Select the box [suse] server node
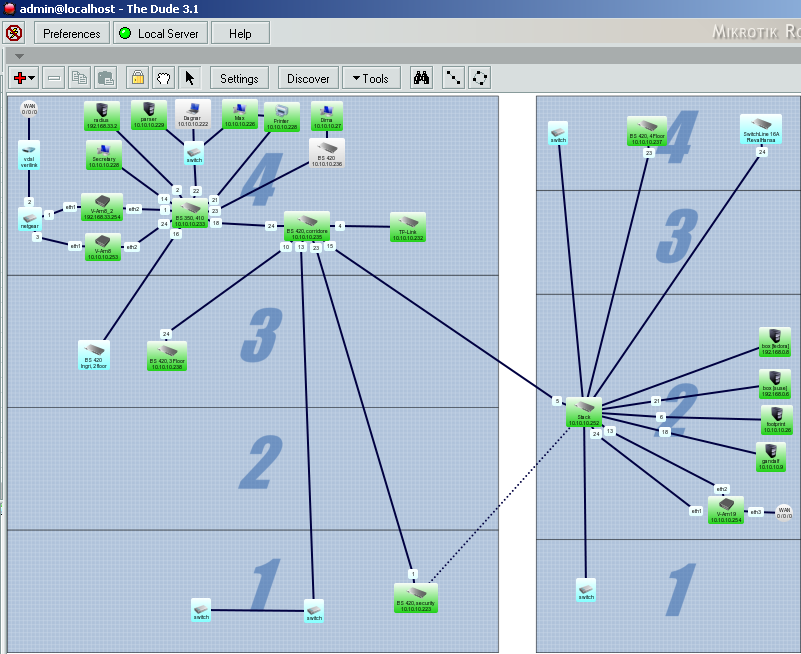 pyautogui.click(x=775, y=384)
